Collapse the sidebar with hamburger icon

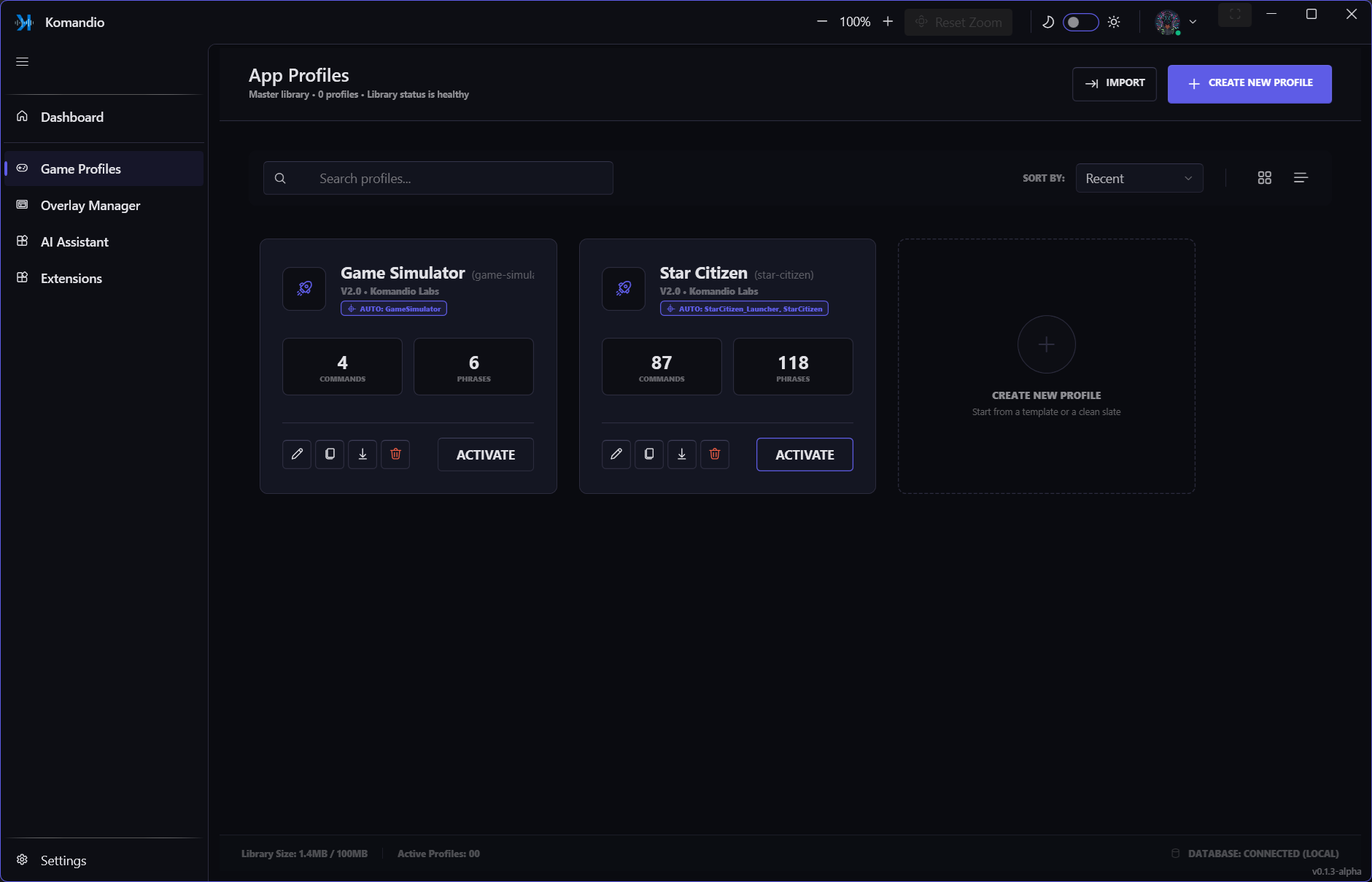[x=23, y=61]
